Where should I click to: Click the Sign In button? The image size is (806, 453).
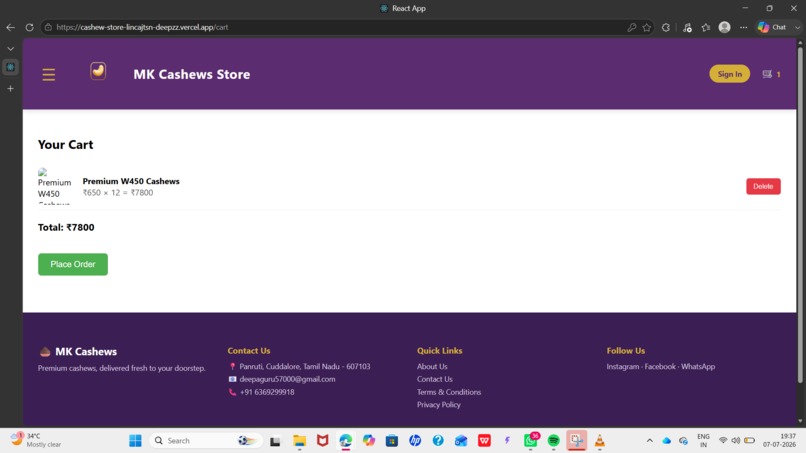tap(729, 74)
